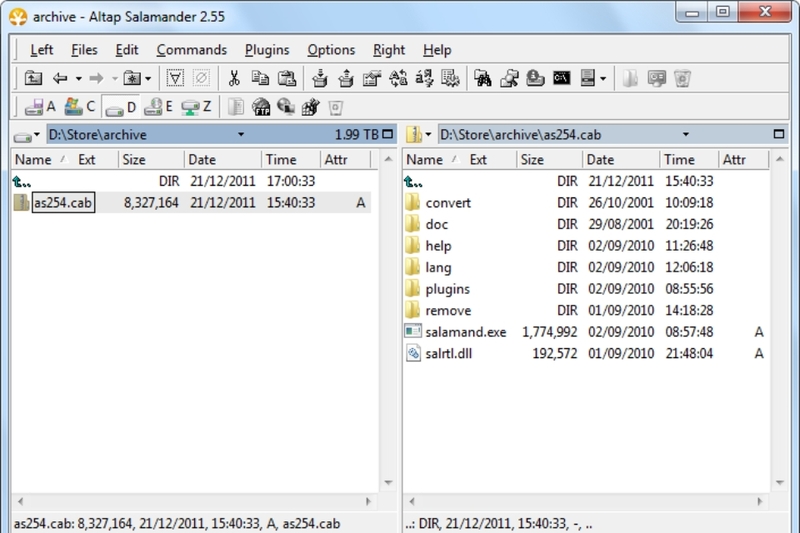
Task: Open the FTP connect icon
Action: point(261,107)
